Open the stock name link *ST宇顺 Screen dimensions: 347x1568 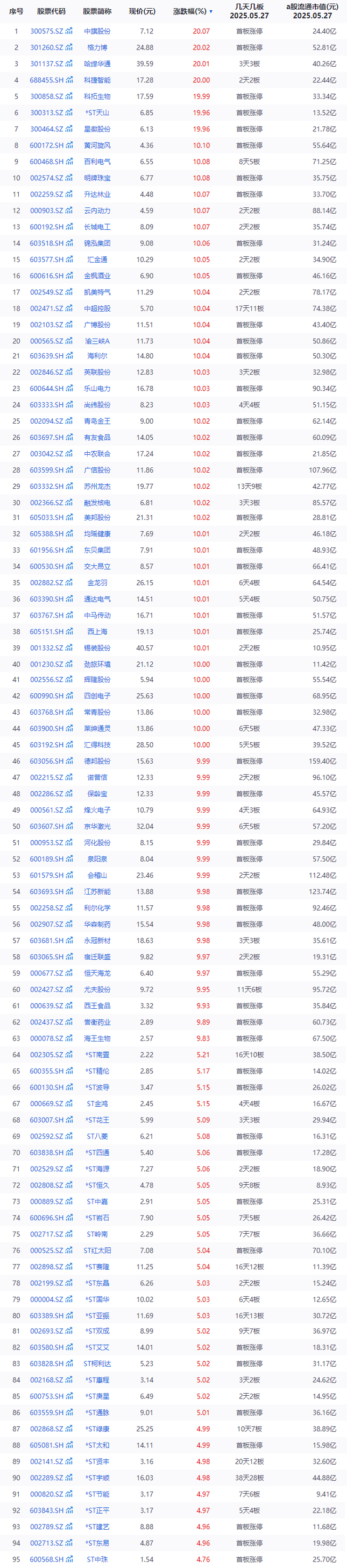point(97,1478)
